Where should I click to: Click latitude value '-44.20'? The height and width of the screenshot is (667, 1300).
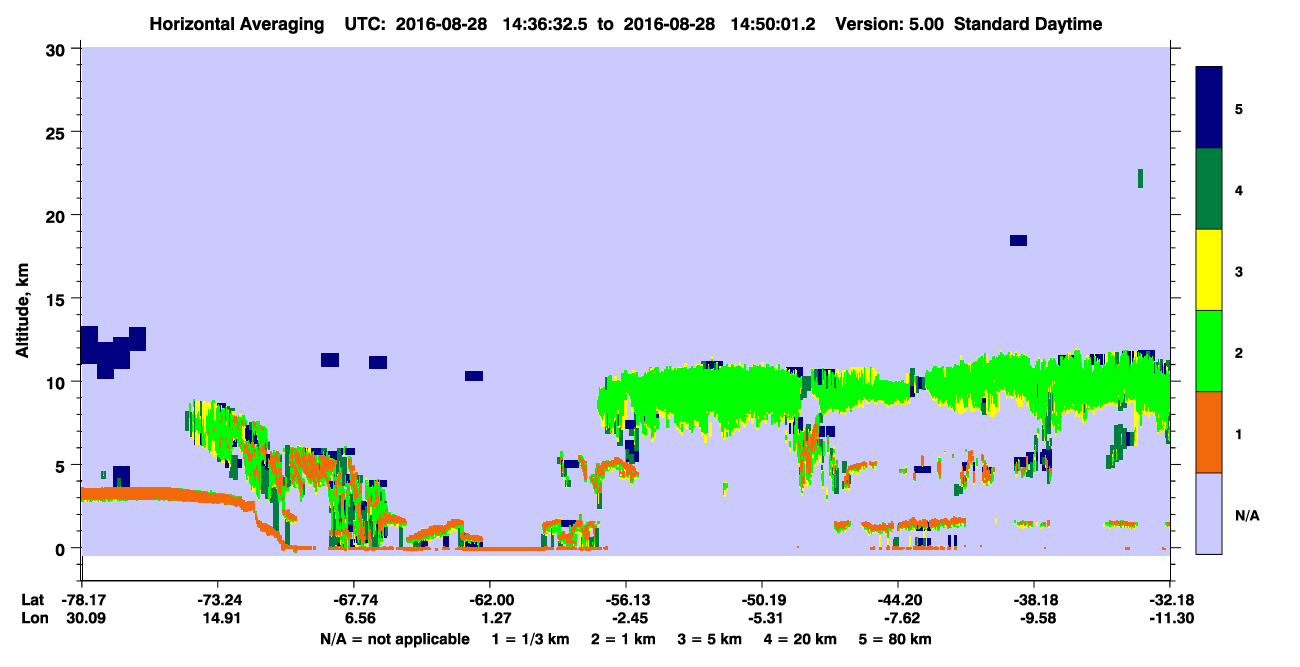pyautogui.click(x=898, y=600)
